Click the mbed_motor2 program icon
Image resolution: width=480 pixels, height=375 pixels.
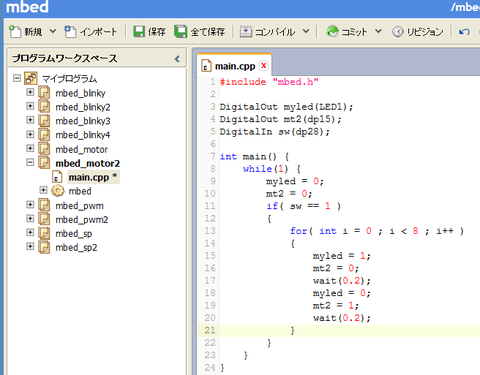pos(44,163)
